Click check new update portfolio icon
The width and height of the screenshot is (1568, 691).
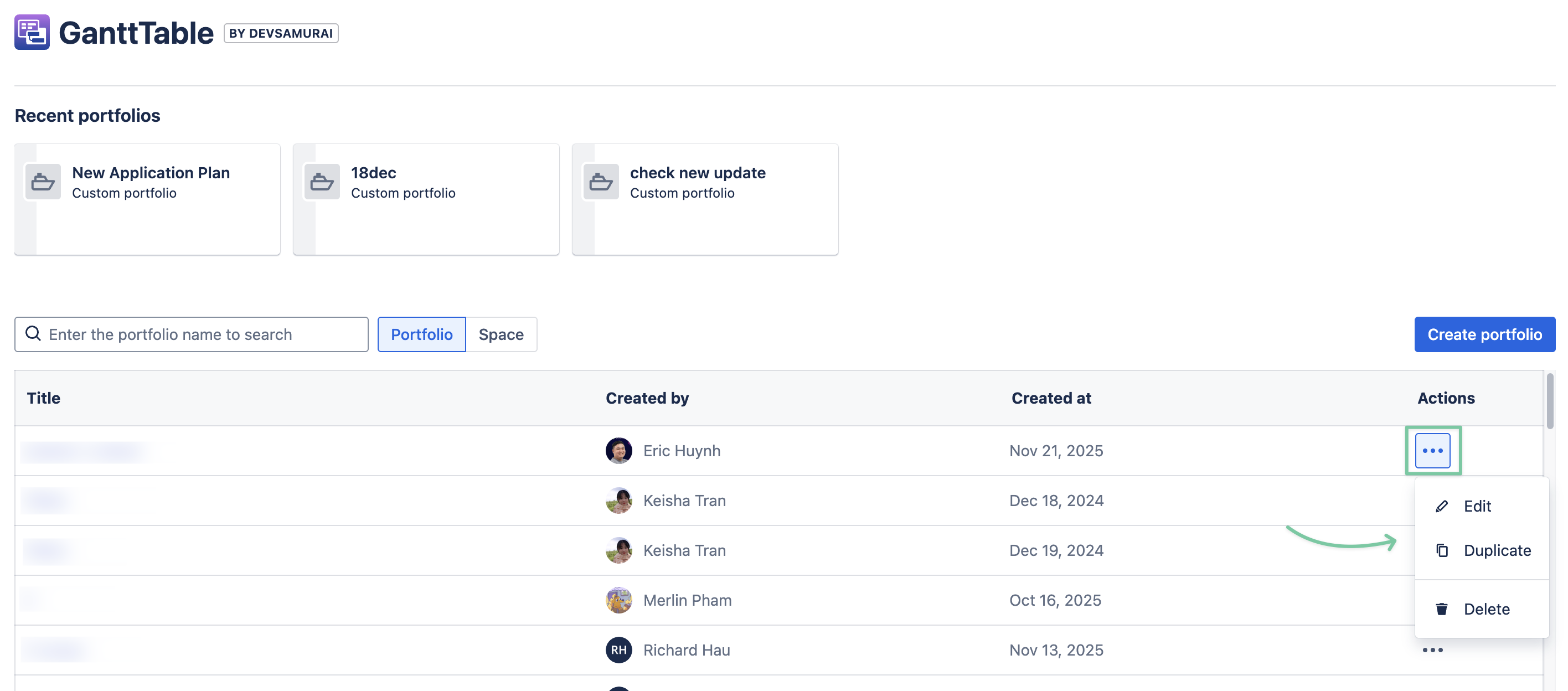pyautogui.click(x=601, y=182)
